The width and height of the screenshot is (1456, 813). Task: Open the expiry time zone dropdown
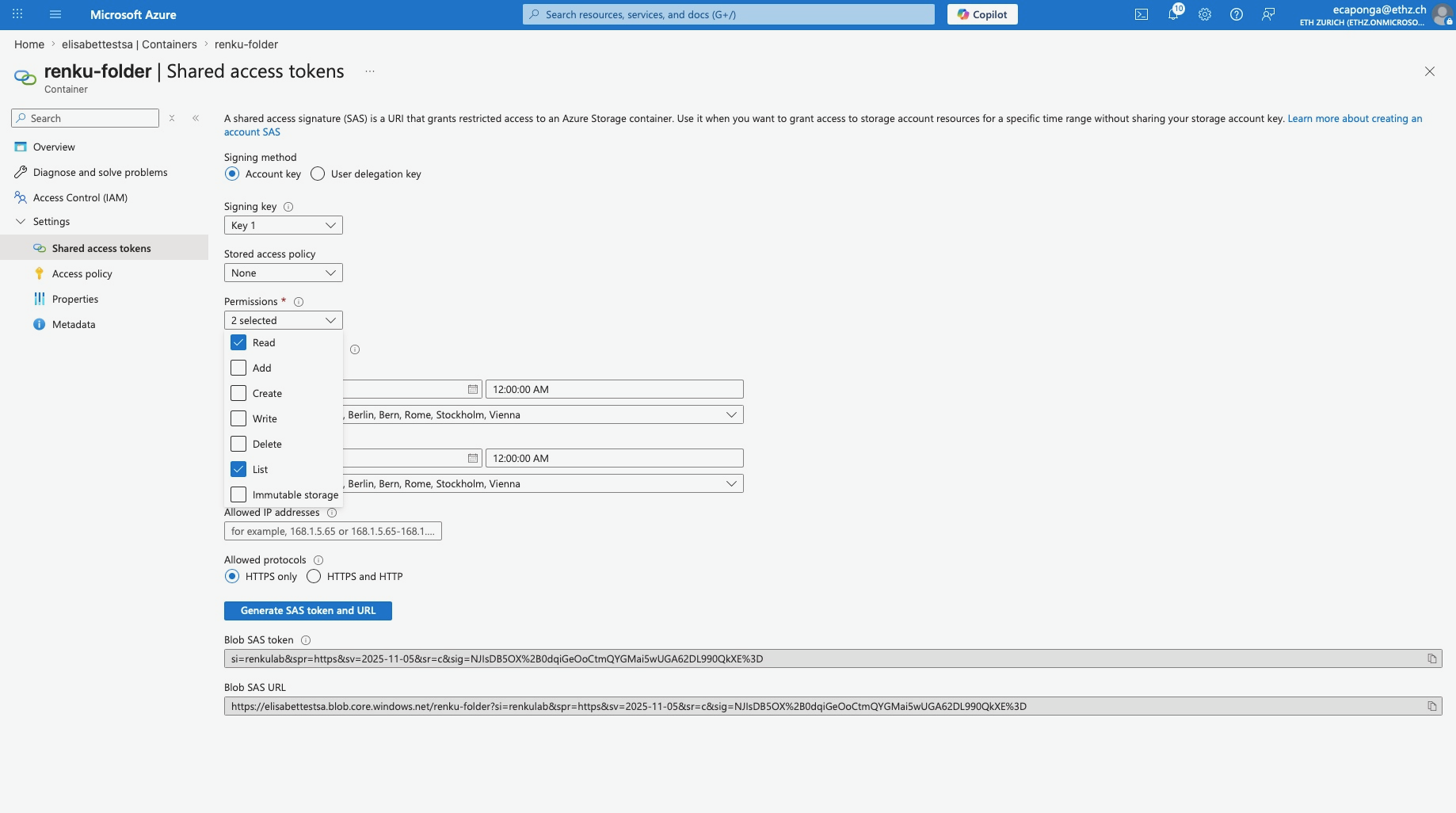click(x=543, y=483)
